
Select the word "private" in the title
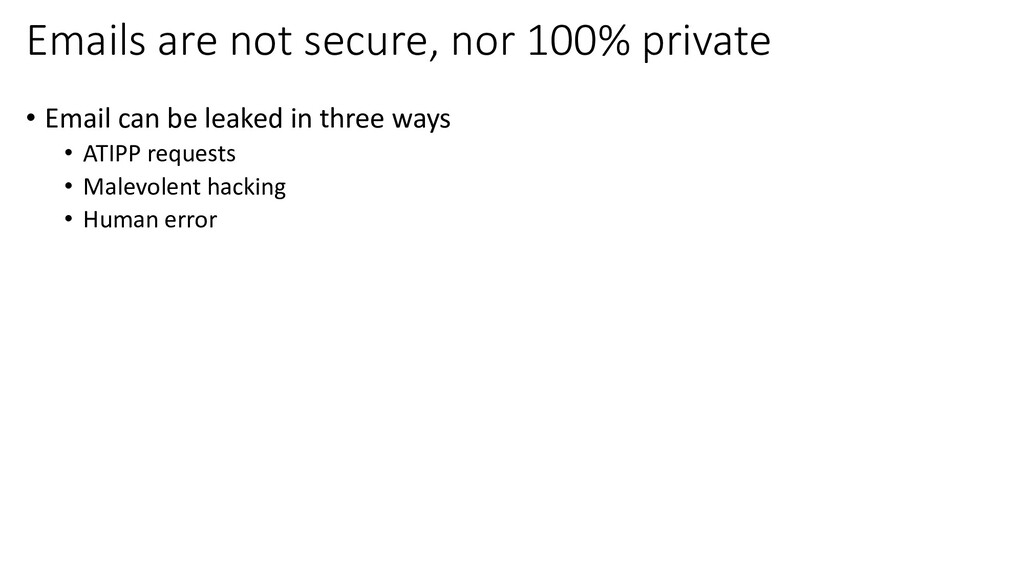click(x=707, y=43)
